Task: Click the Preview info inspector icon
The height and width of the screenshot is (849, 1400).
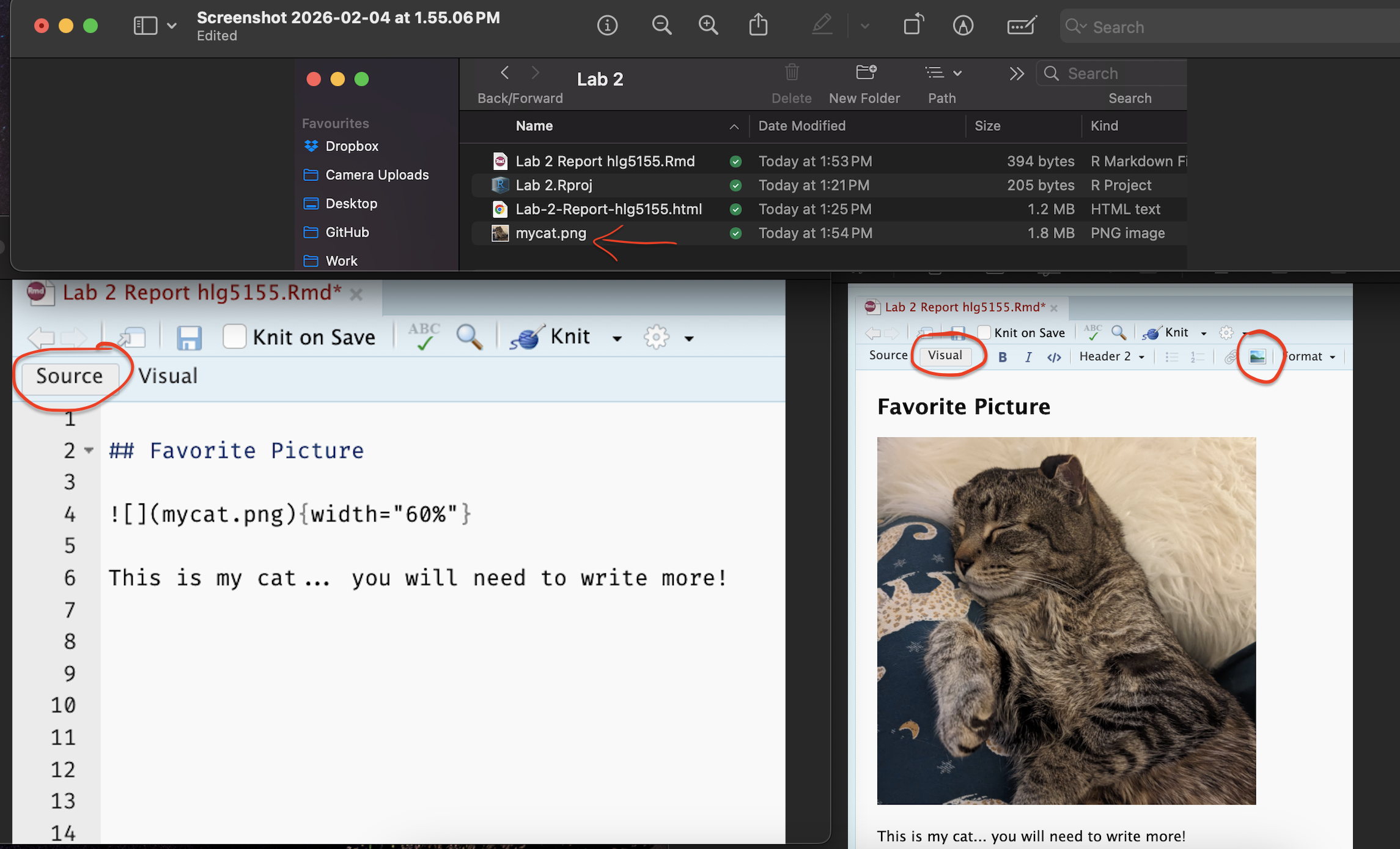Action: tap(607, 26)
